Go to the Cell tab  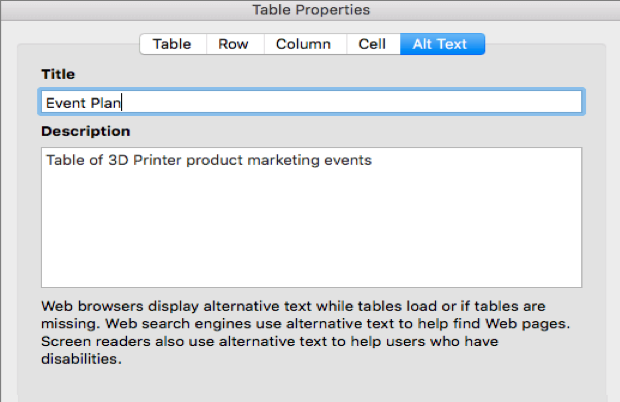coord(372,44)
